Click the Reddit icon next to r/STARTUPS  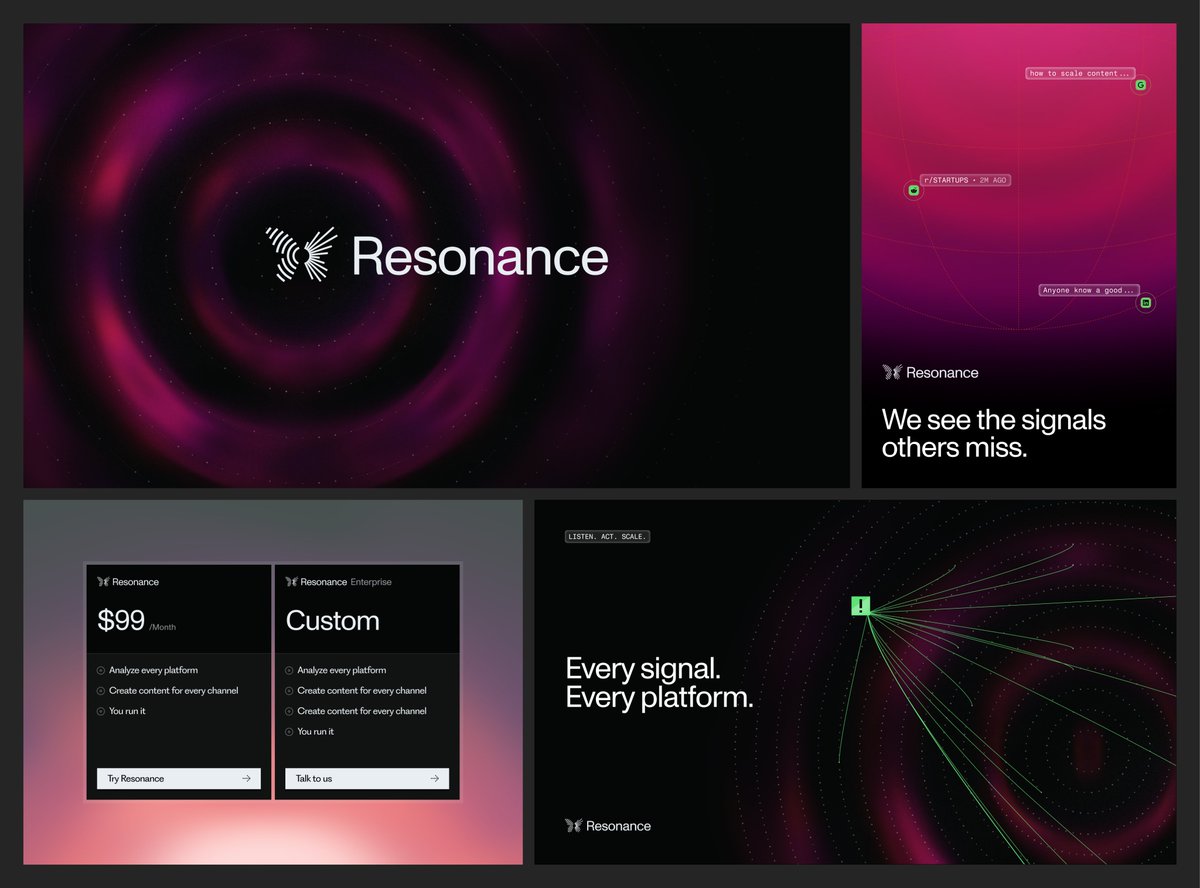tap(913, 190)
